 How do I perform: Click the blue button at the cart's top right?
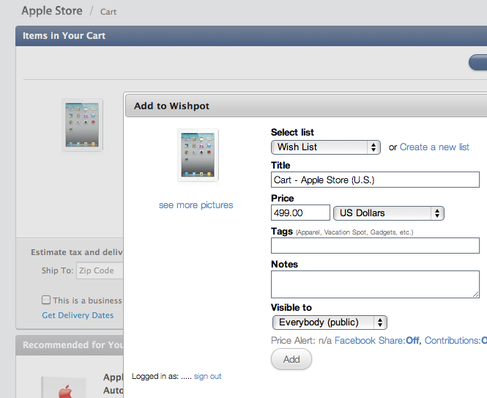(478, 62)
